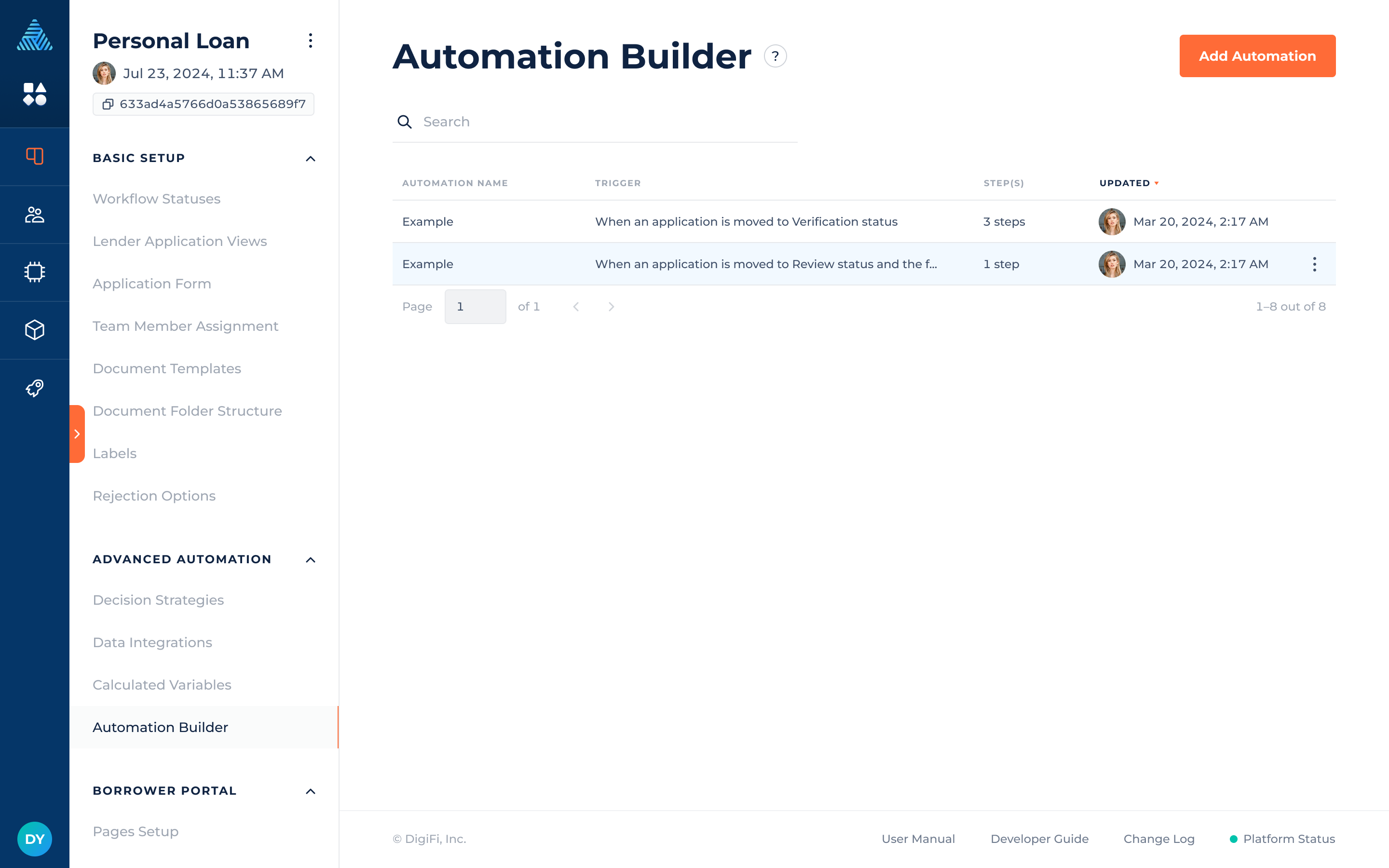Click the DigiFi logo icon
The width and height of the screenshot is (1389, 868).
pos(34,36)
